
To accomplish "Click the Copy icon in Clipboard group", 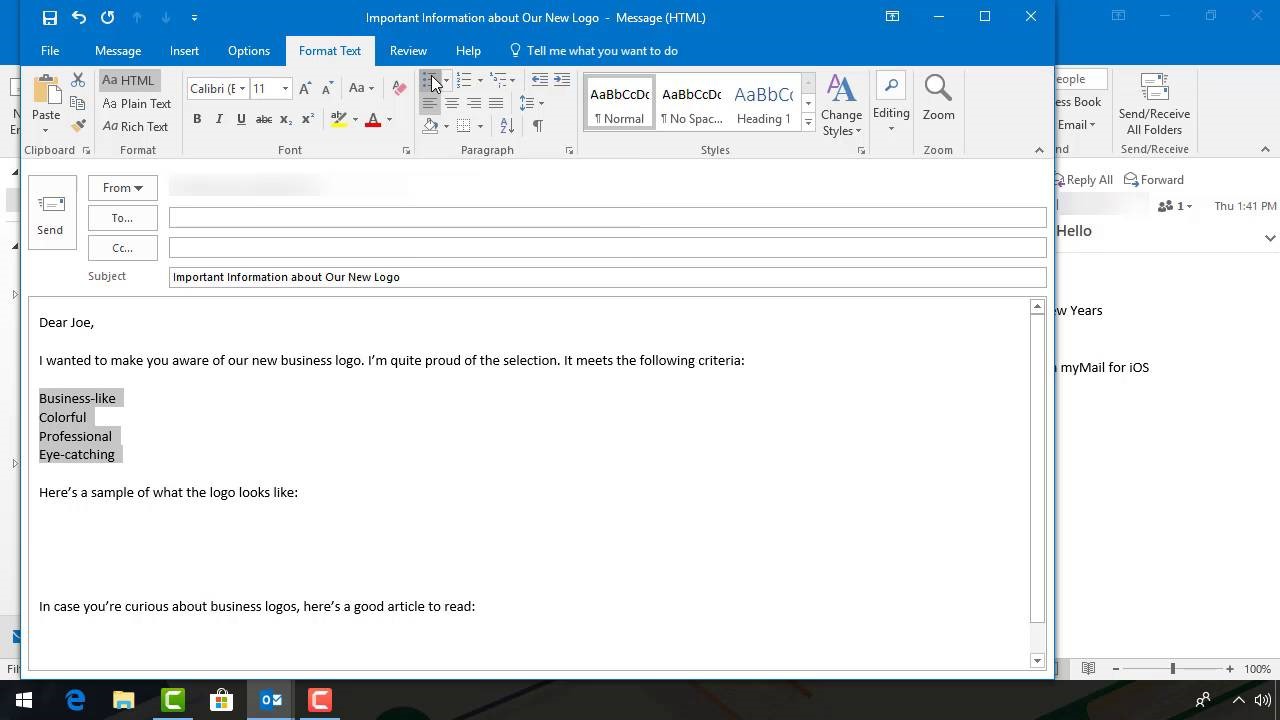I will (78, 103).
